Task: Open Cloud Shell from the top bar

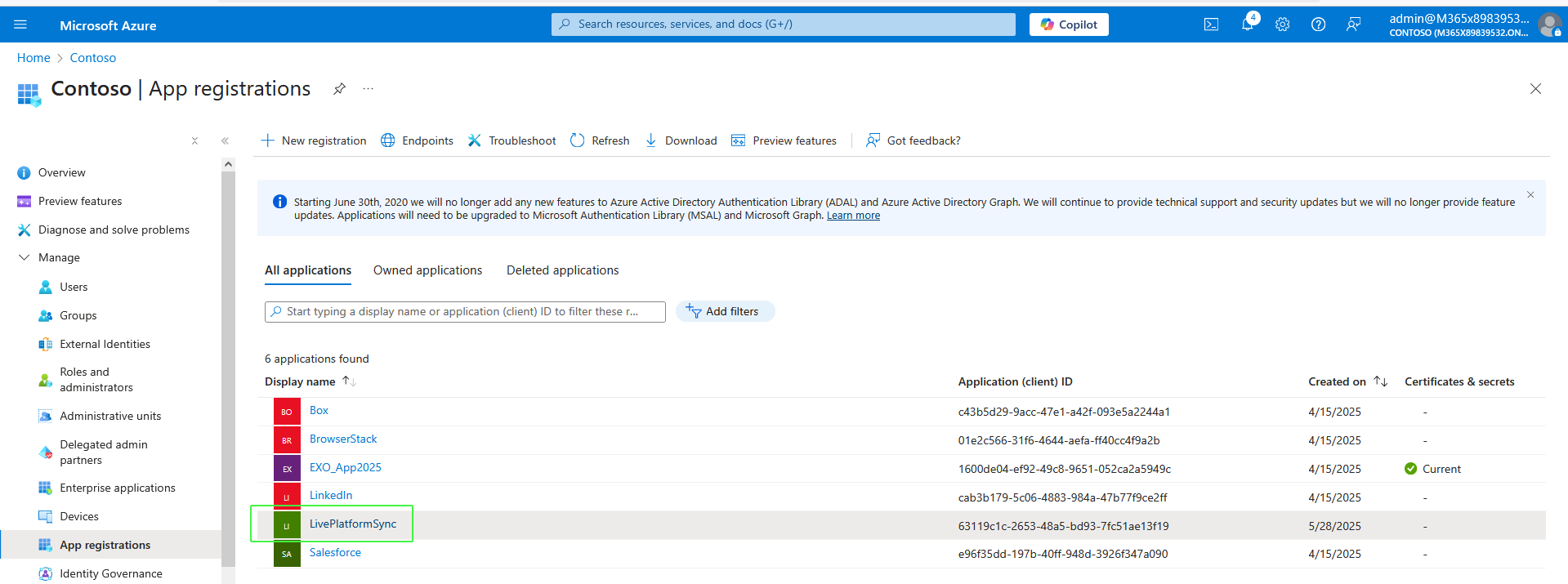Action: tap(1211, 25)
